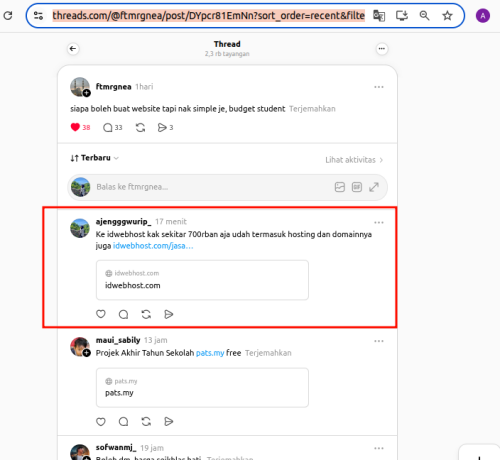The image size is (500, 460).
Task: Open ftmrgnea's profile avatar
Action: (80, 87)
